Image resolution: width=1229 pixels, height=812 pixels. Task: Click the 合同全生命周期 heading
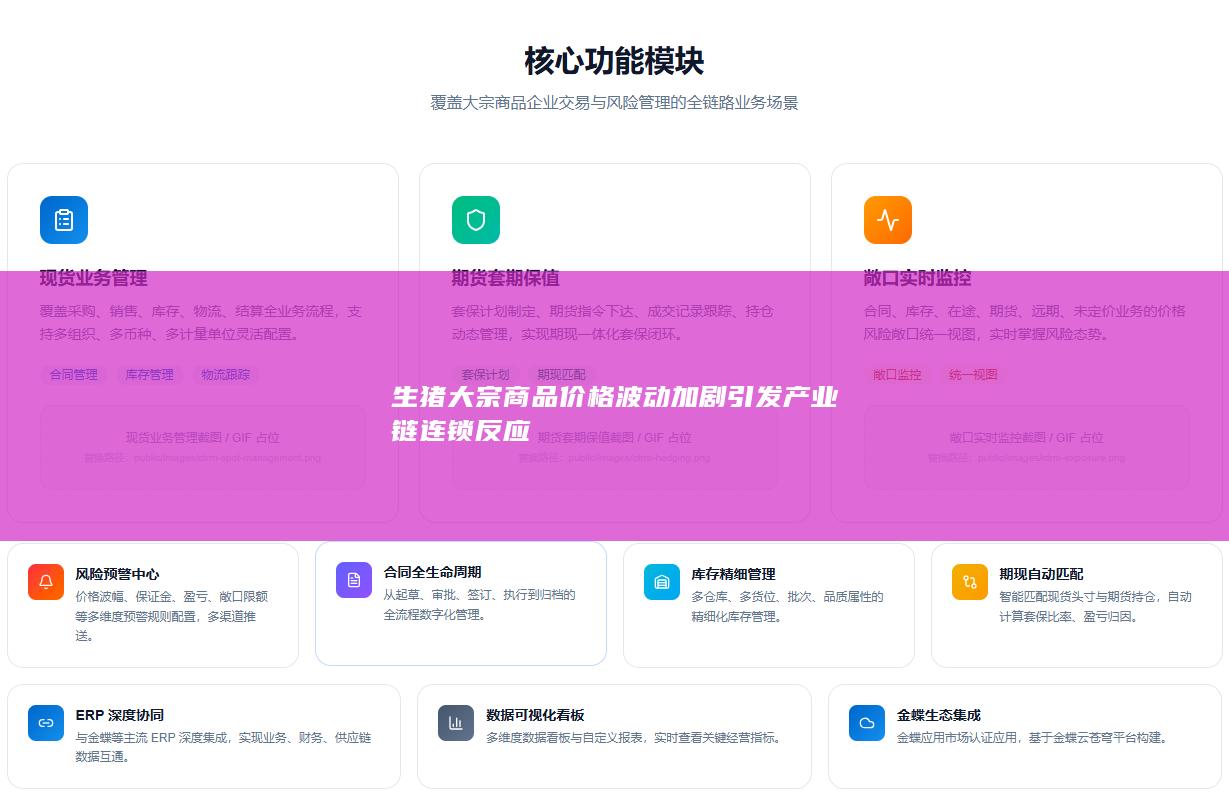(433, 572)
